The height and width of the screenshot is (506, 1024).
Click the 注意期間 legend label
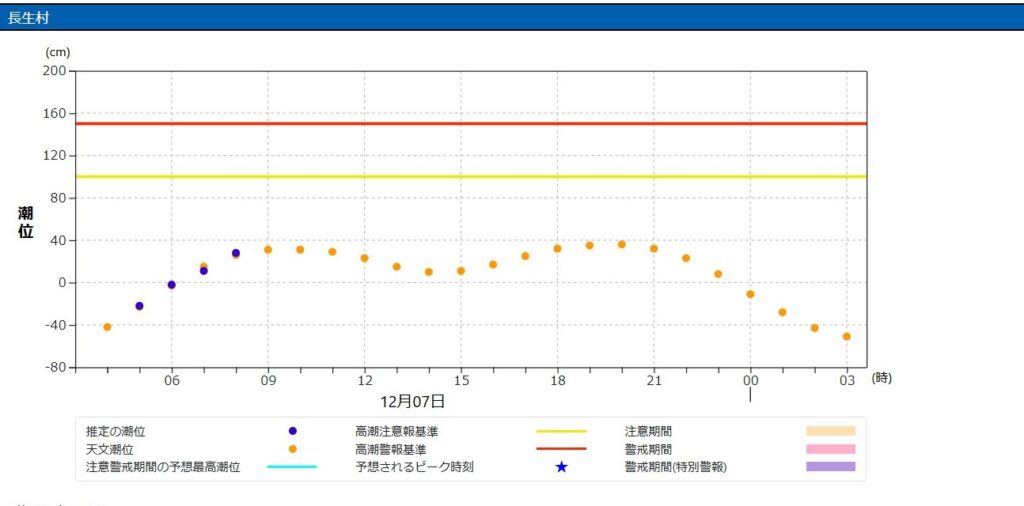pos(648,431)
